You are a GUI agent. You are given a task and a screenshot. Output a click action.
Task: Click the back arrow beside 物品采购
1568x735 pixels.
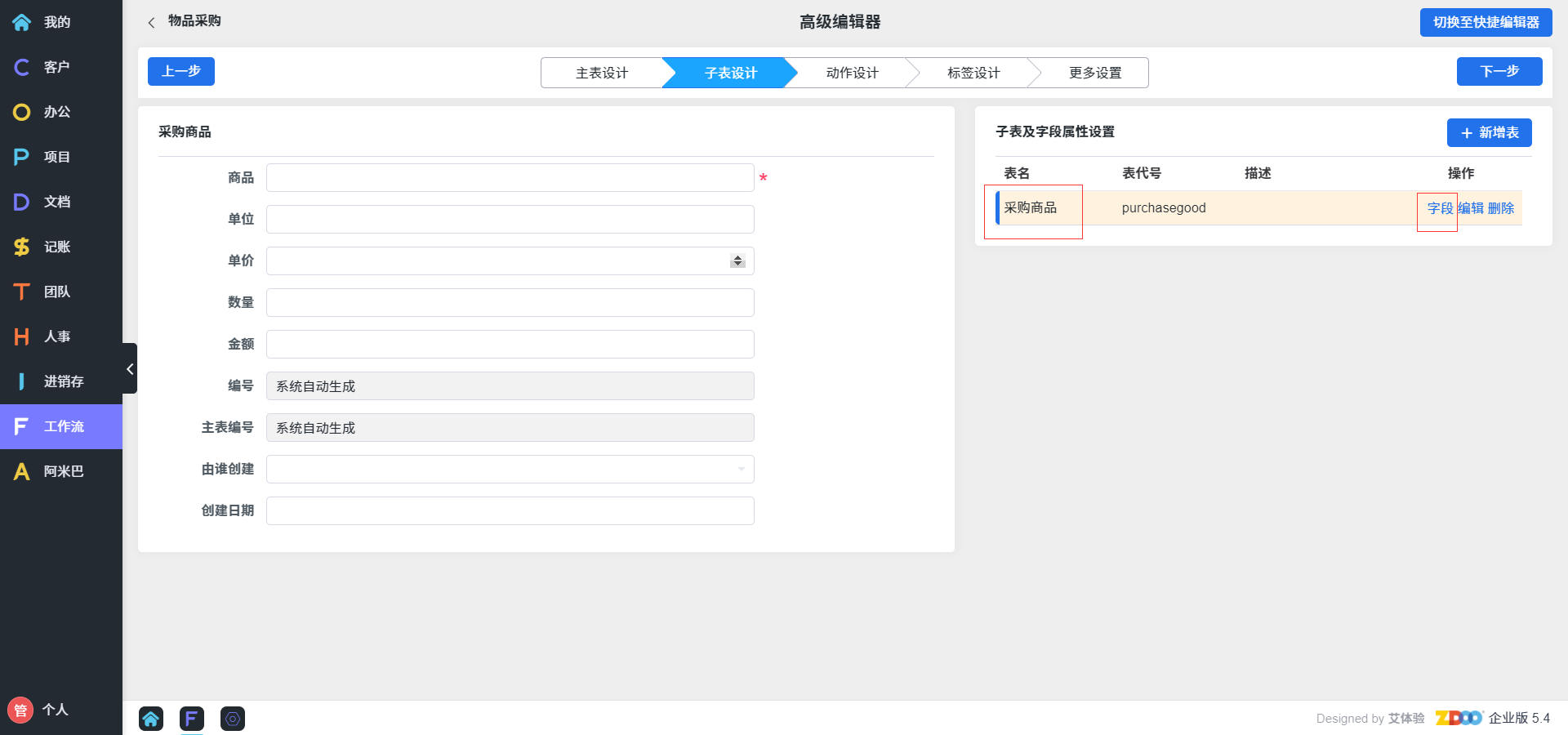(151, 23)
